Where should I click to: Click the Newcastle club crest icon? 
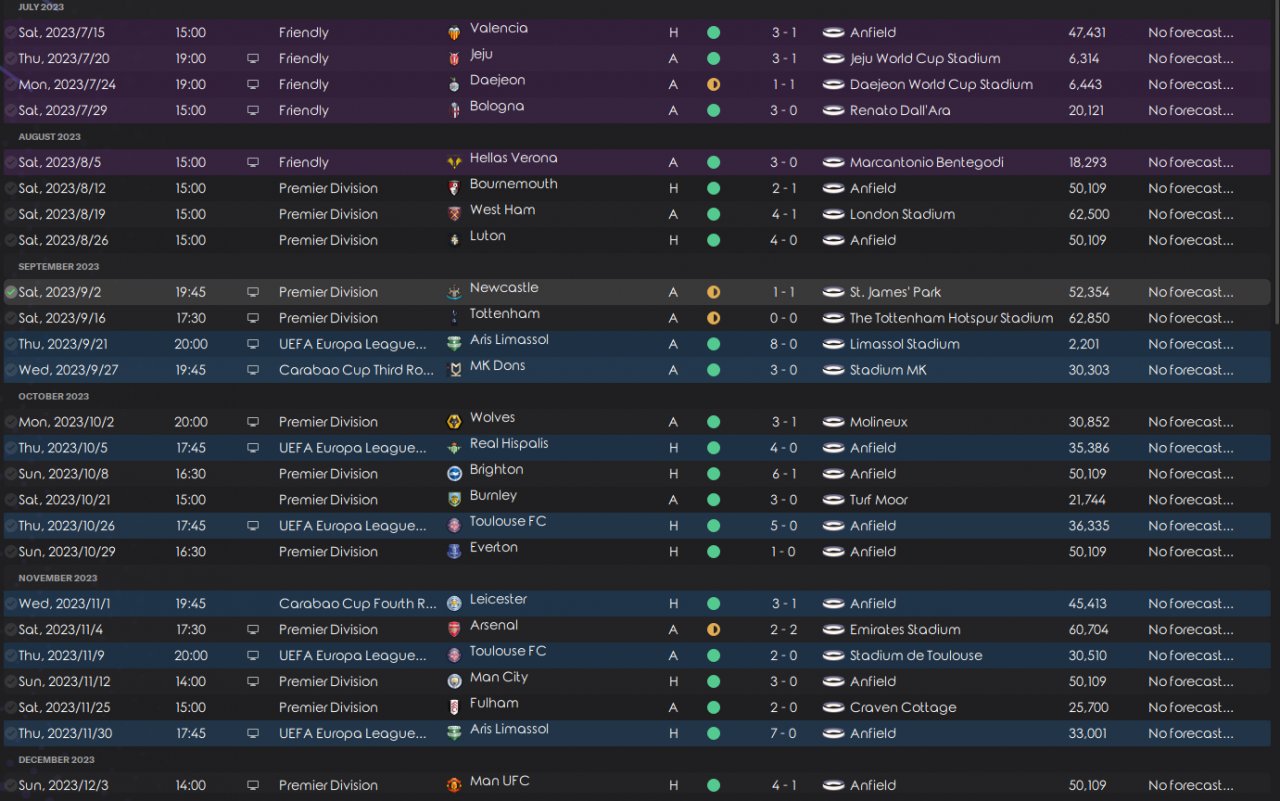coord(455,293)
